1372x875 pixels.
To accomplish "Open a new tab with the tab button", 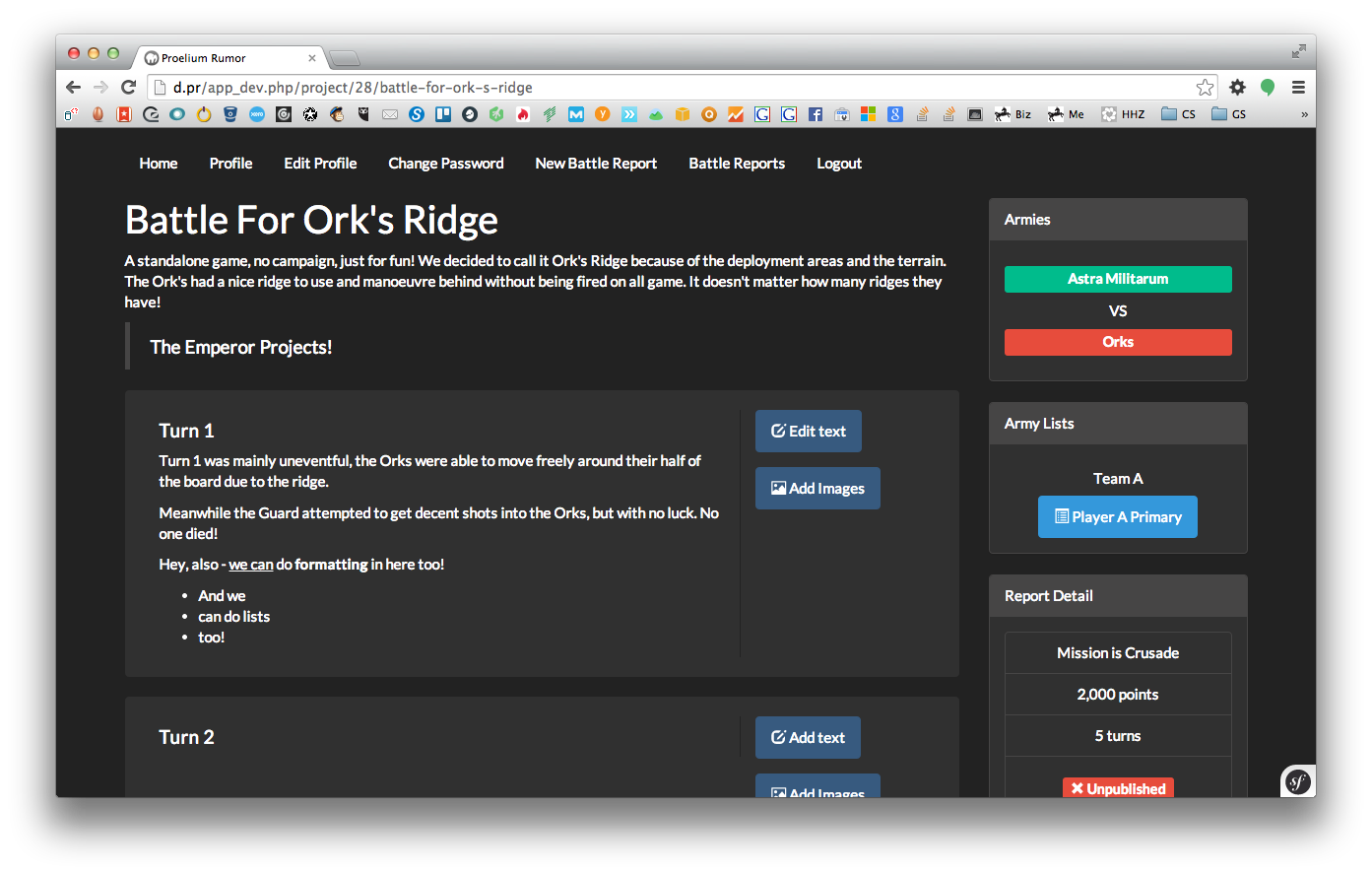I will [x=344, y=58].
